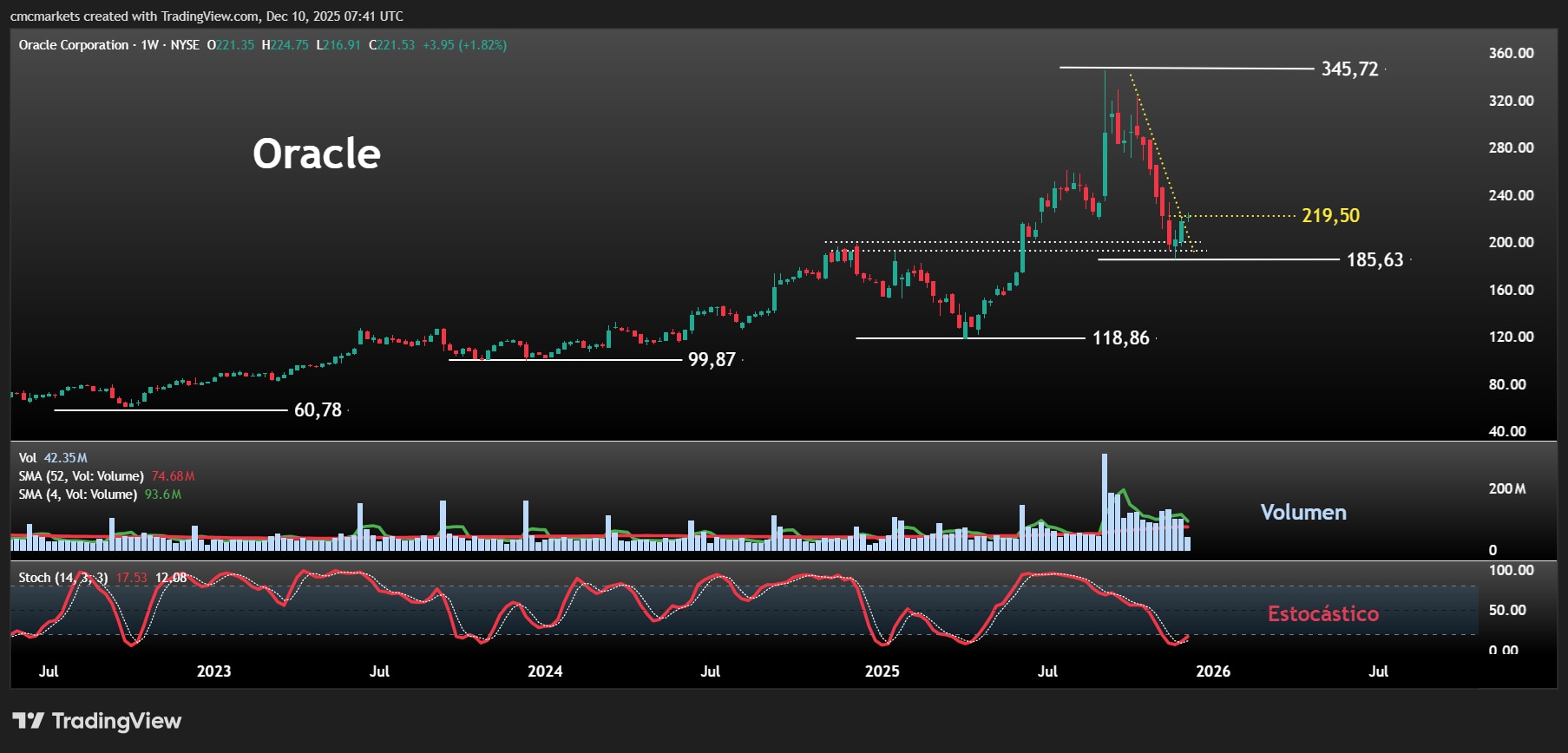Click 280.00 on the price axis
This screenshot has height=753, width=1568.
[x=1511, y=147]
